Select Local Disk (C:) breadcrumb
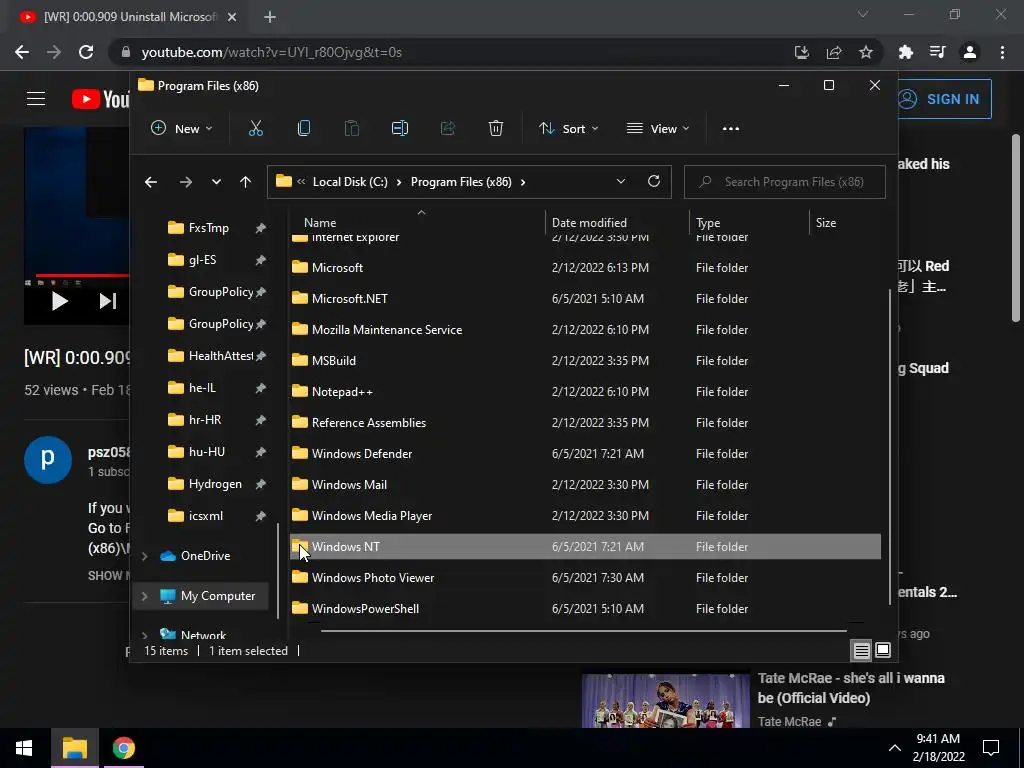This screenshot has height=768, width=1024. click(350, 182)
